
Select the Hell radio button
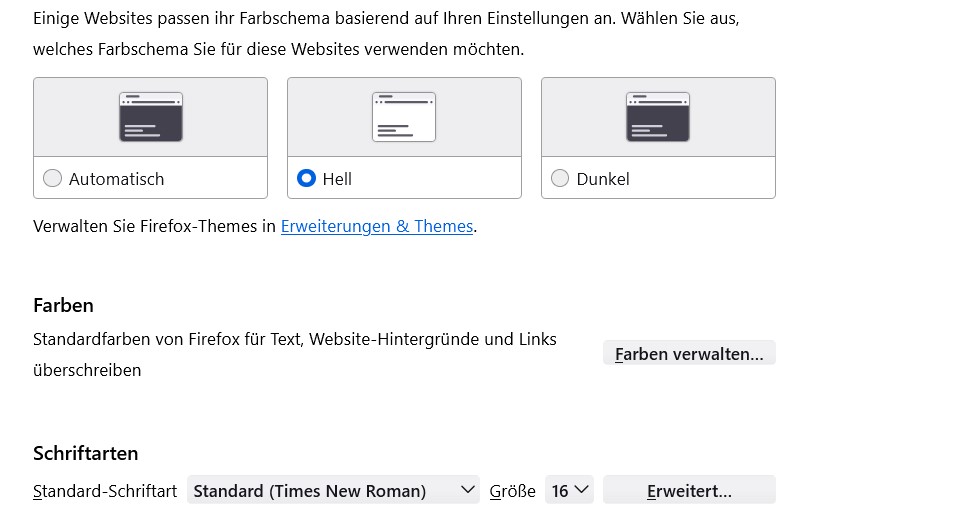(x=307, y=179)
